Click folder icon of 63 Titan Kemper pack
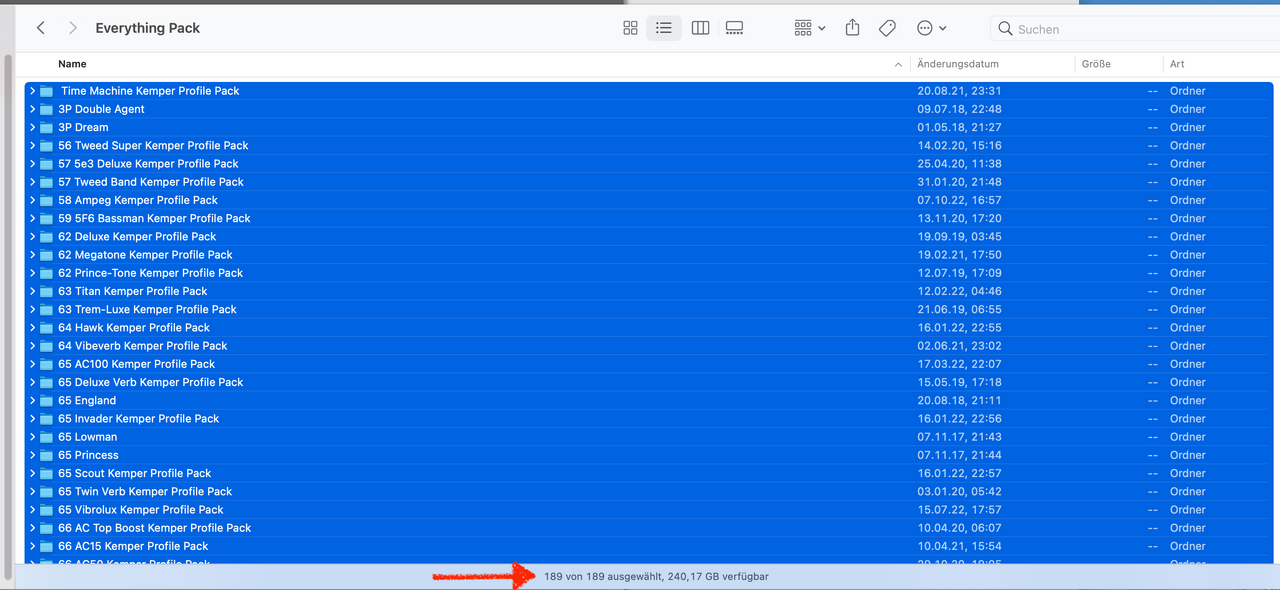The width and height of the screenshot is (1280, 590). tap(47, 291)
